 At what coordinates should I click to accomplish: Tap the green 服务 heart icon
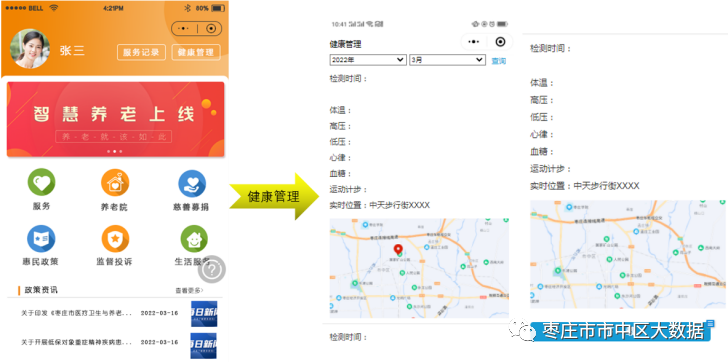41,182
